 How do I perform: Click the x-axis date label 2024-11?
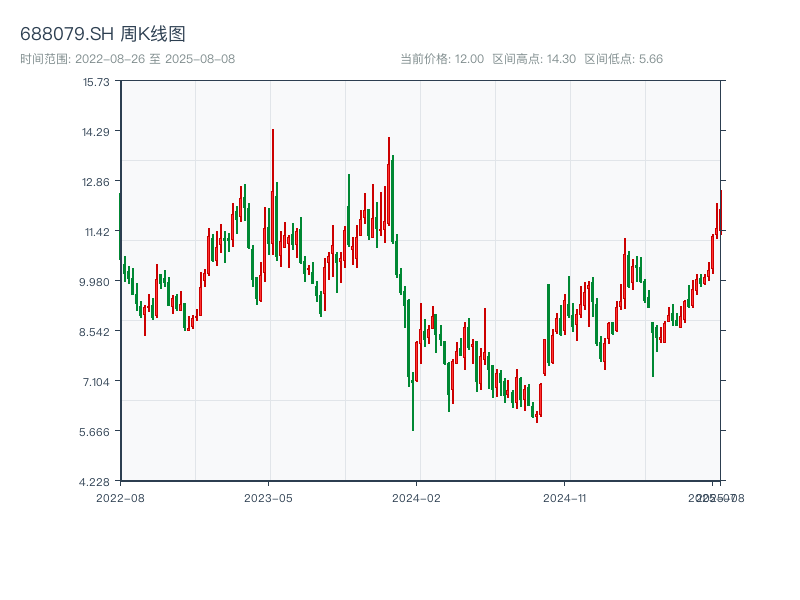pos(564,498)
